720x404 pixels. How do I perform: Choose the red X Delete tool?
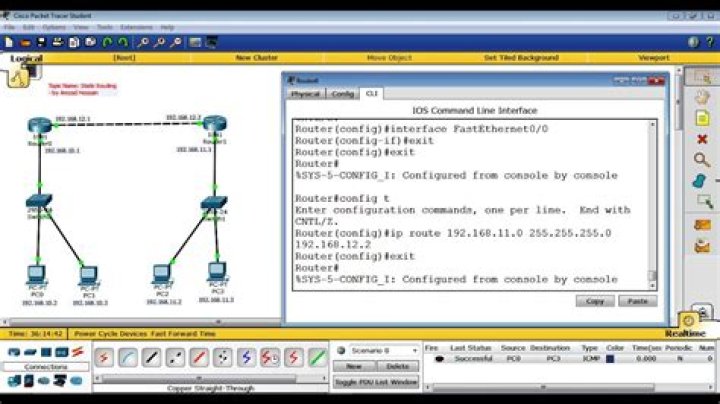coord(702,139)
